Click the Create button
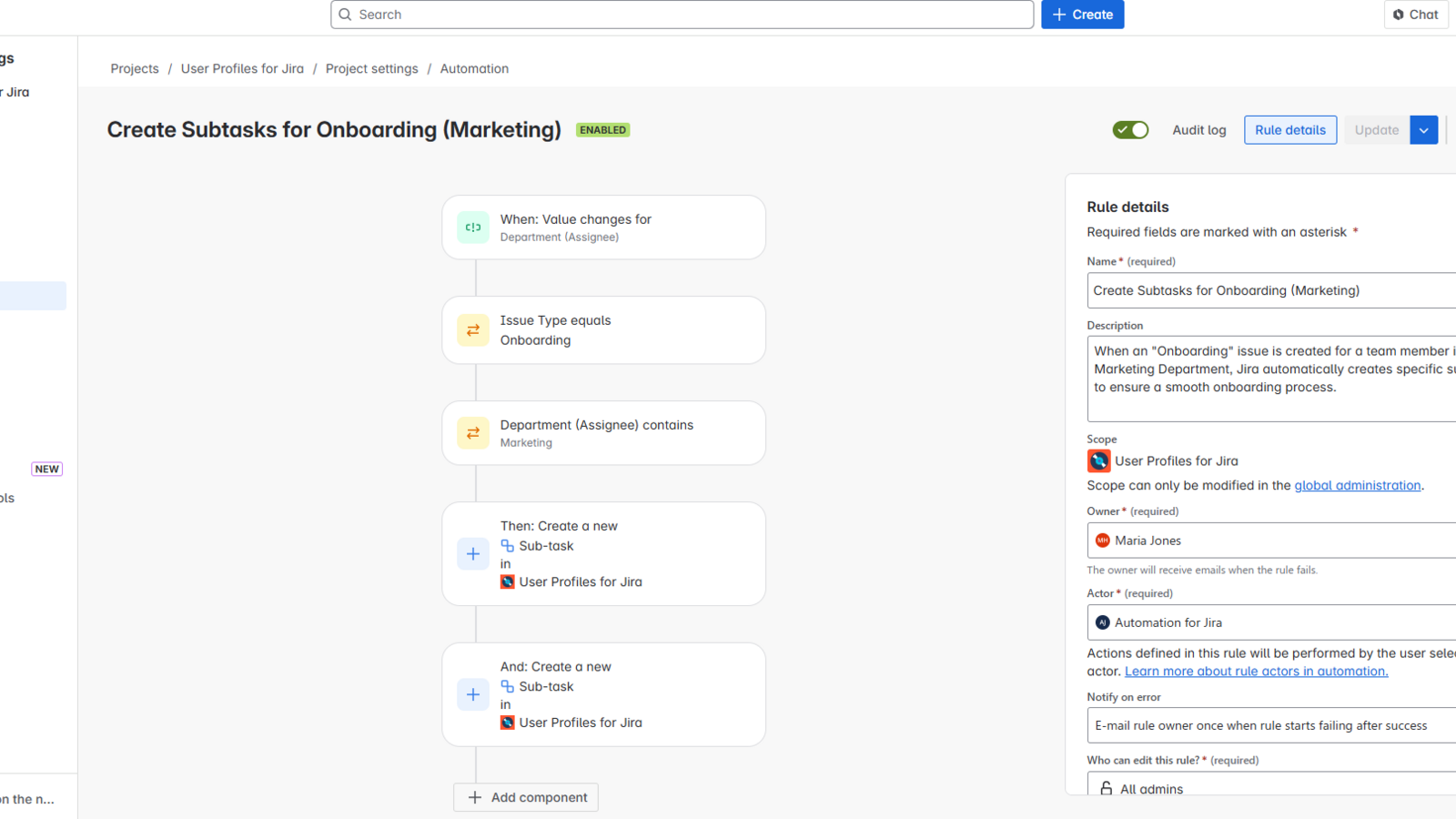This screenshot has width=1456, height=819. click(x=1083, y=15)
